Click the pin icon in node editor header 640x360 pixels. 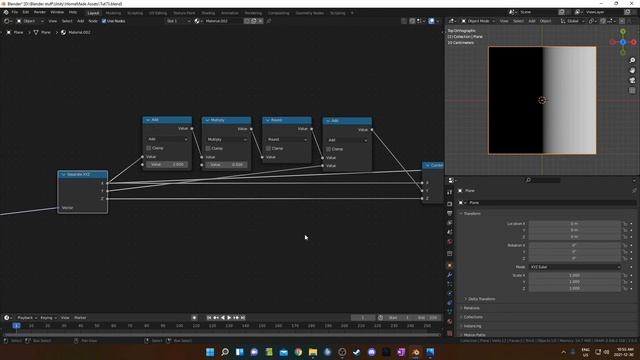click(x=269, y=21)
